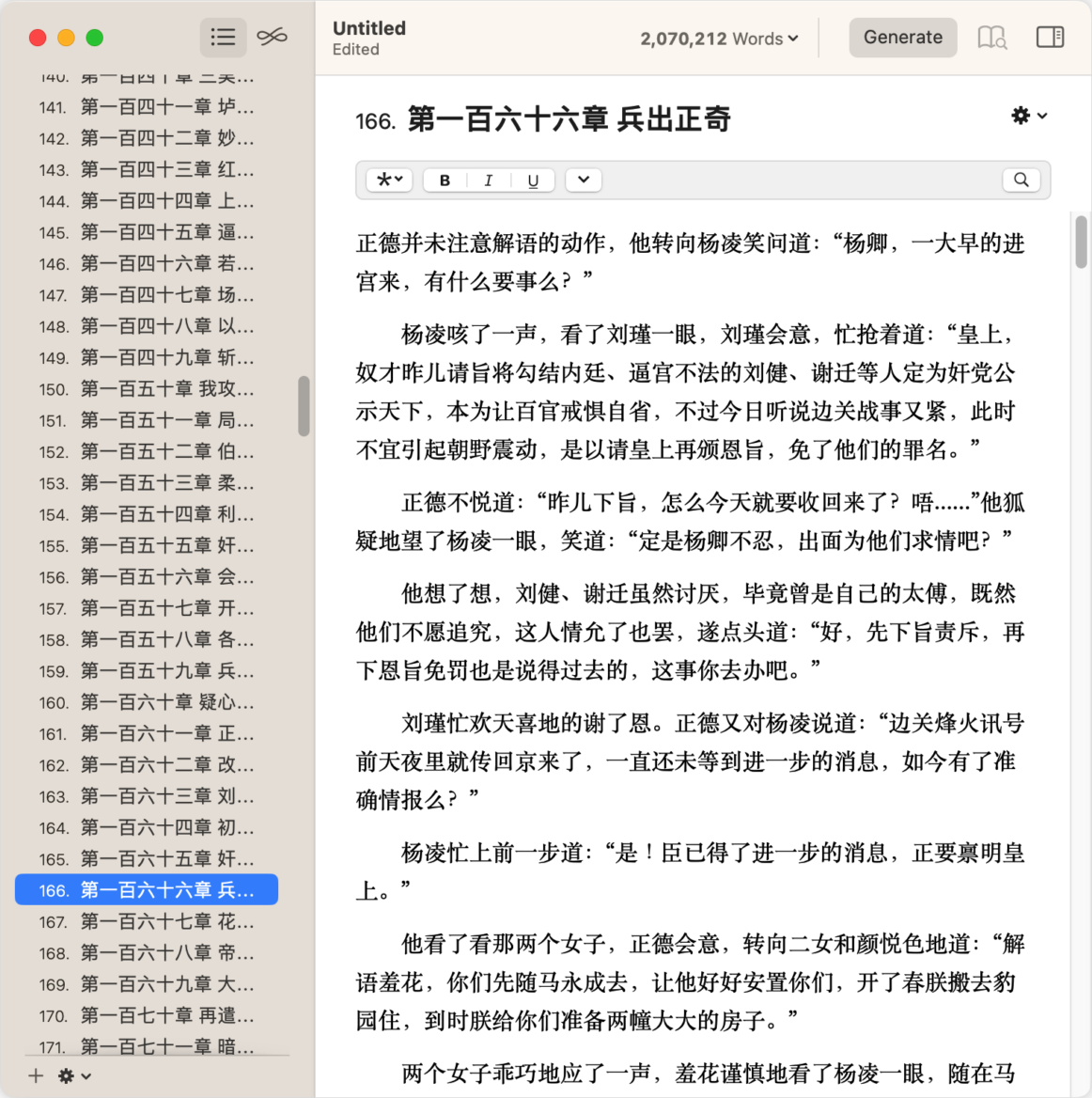Viewport: 1092px width, 1098px height.
Task: Open the sidebar gear options menu
Action: [74, 1075]
